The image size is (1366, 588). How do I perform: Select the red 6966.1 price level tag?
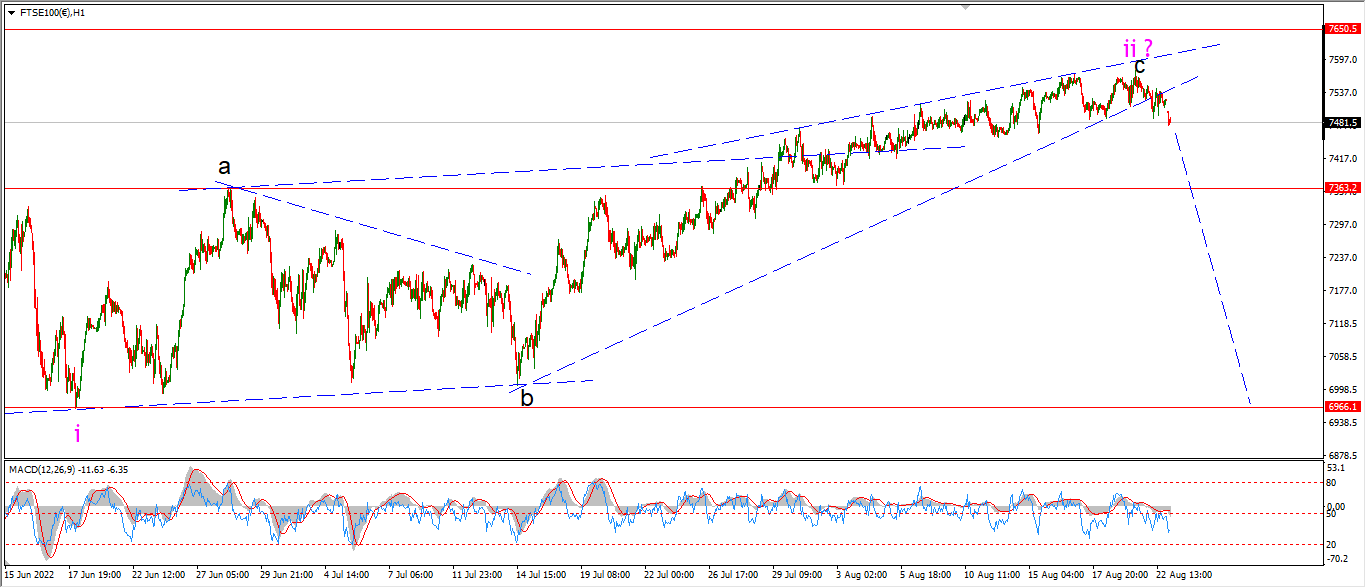[1342, 407]
